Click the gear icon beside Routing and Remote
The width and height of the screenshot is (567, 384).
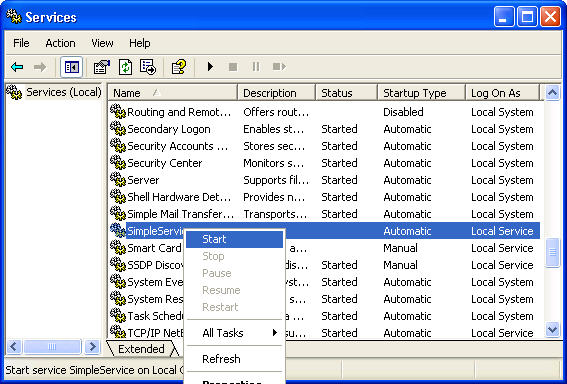point(118,111)
